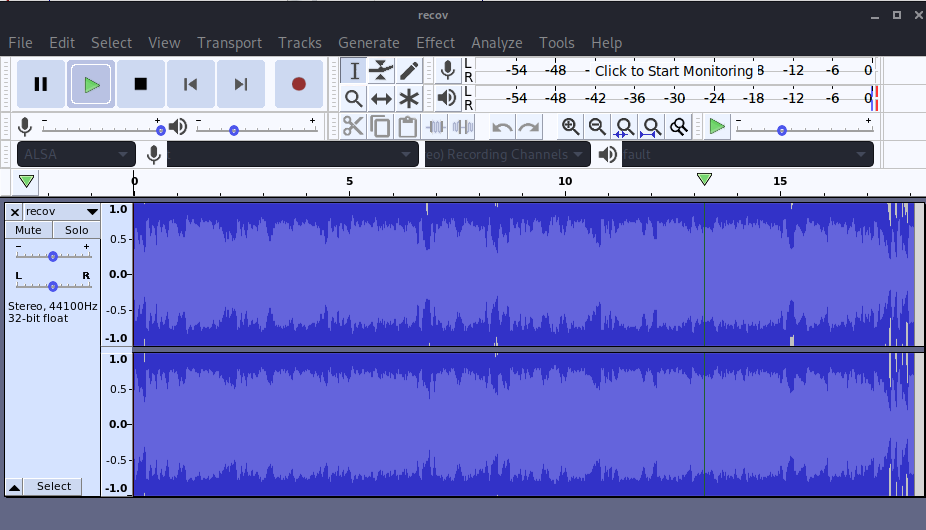The height and width of the screenshot is (530, 926).
Task: Click to Start Monitoring on recording meter
Action: click(673, 71)
